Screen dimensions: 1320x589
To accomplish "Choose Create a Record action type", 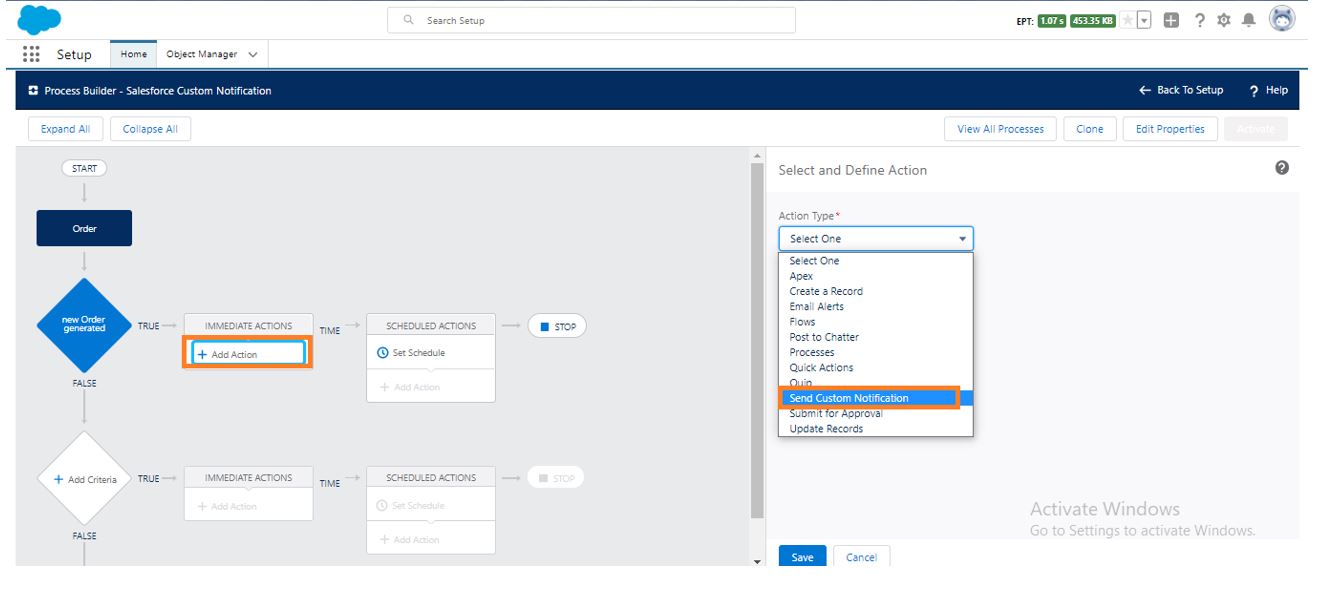I will click(876, 291).
